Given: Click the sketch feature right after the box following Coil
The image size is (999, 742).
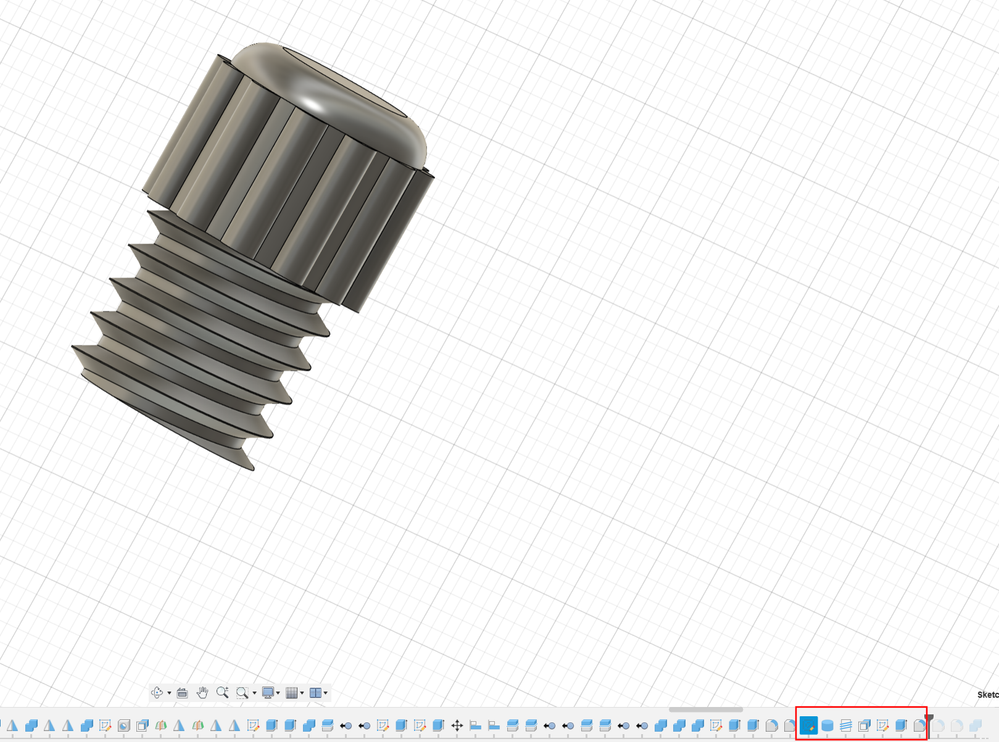Looking at the screenshot, I should 882,725.
